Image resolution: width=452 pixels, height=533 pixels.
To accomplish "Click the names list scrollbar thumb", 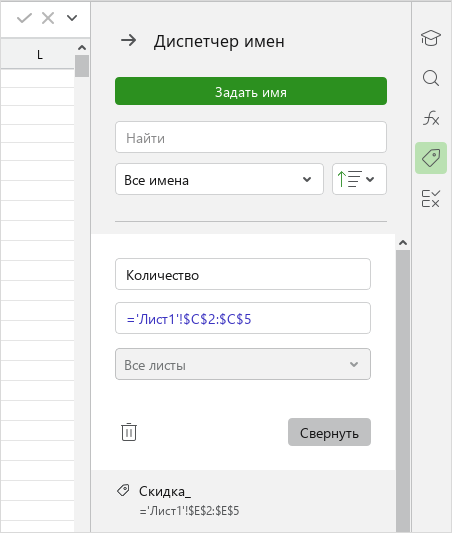I will coord(403,391).
